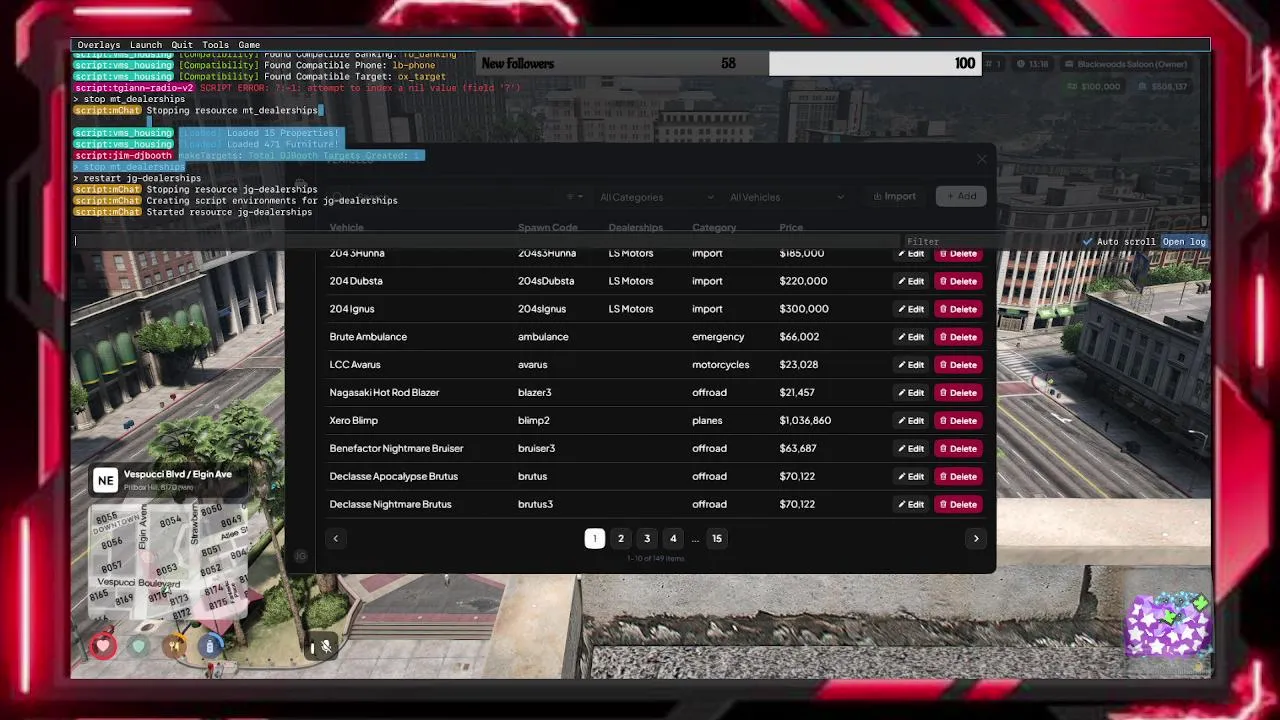Edit the Brute Ambulance vehicle
This screenshot has width=1280, height=720.
click(911, 337)
